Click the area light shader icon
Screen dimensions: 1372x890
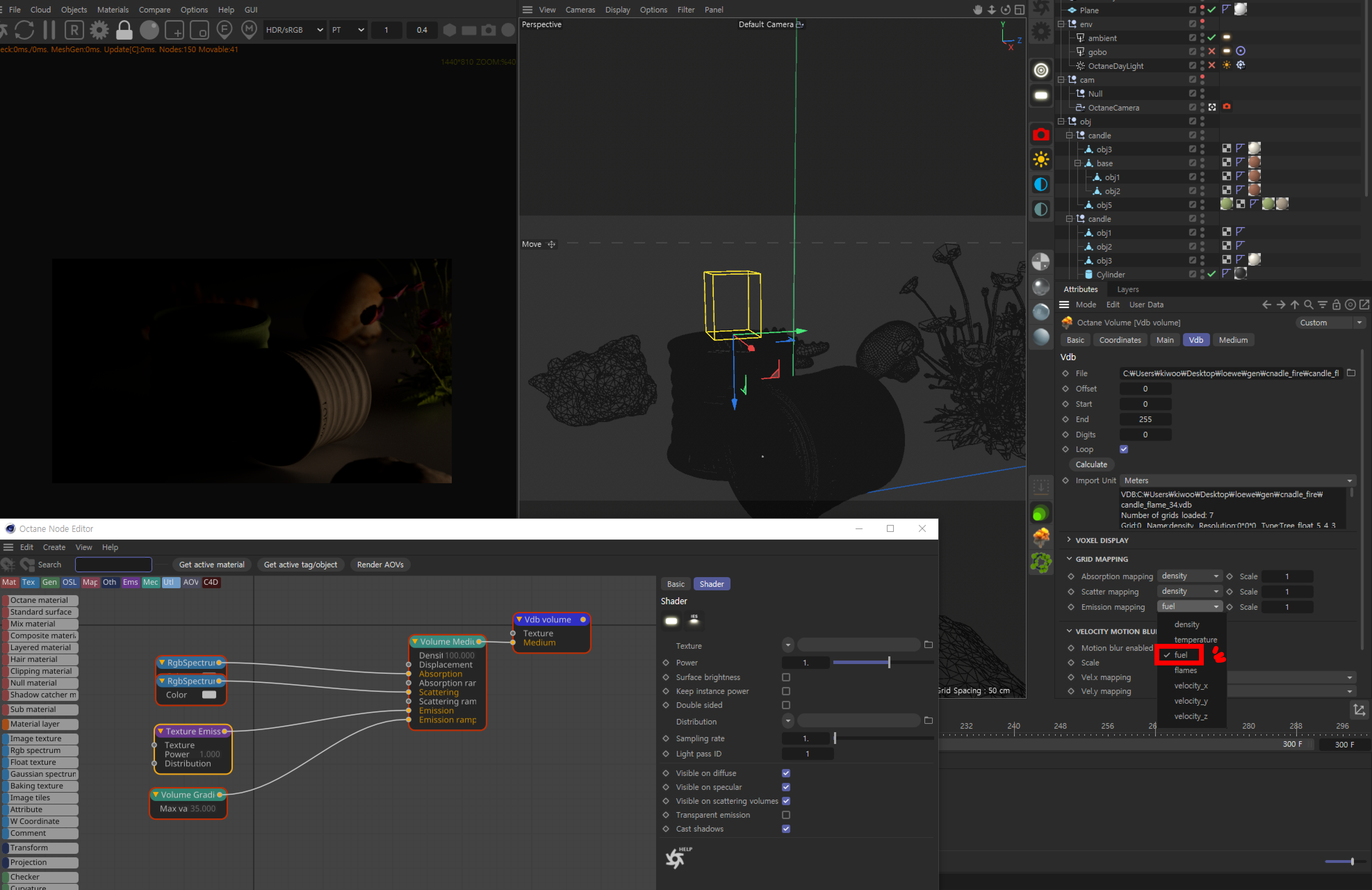671,621
